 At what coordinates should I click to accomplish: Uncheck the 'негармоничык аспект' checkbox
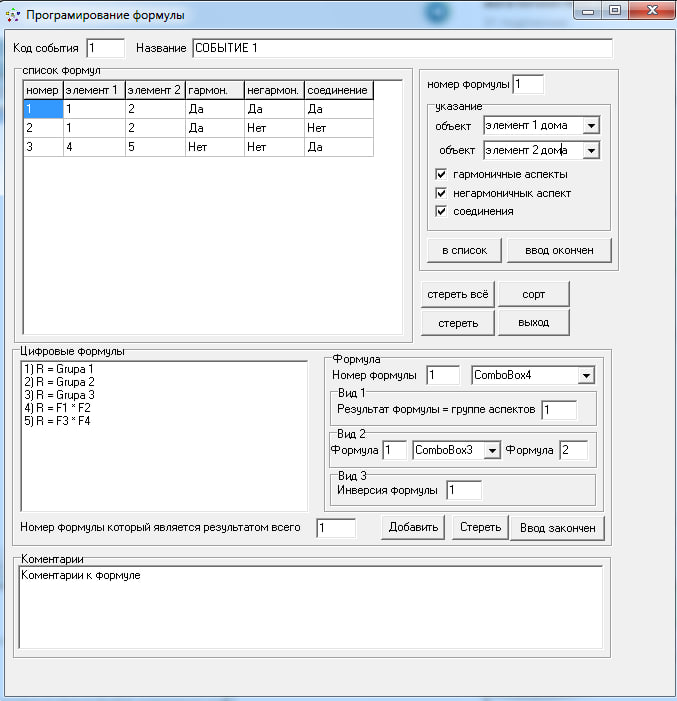[442, 193]
